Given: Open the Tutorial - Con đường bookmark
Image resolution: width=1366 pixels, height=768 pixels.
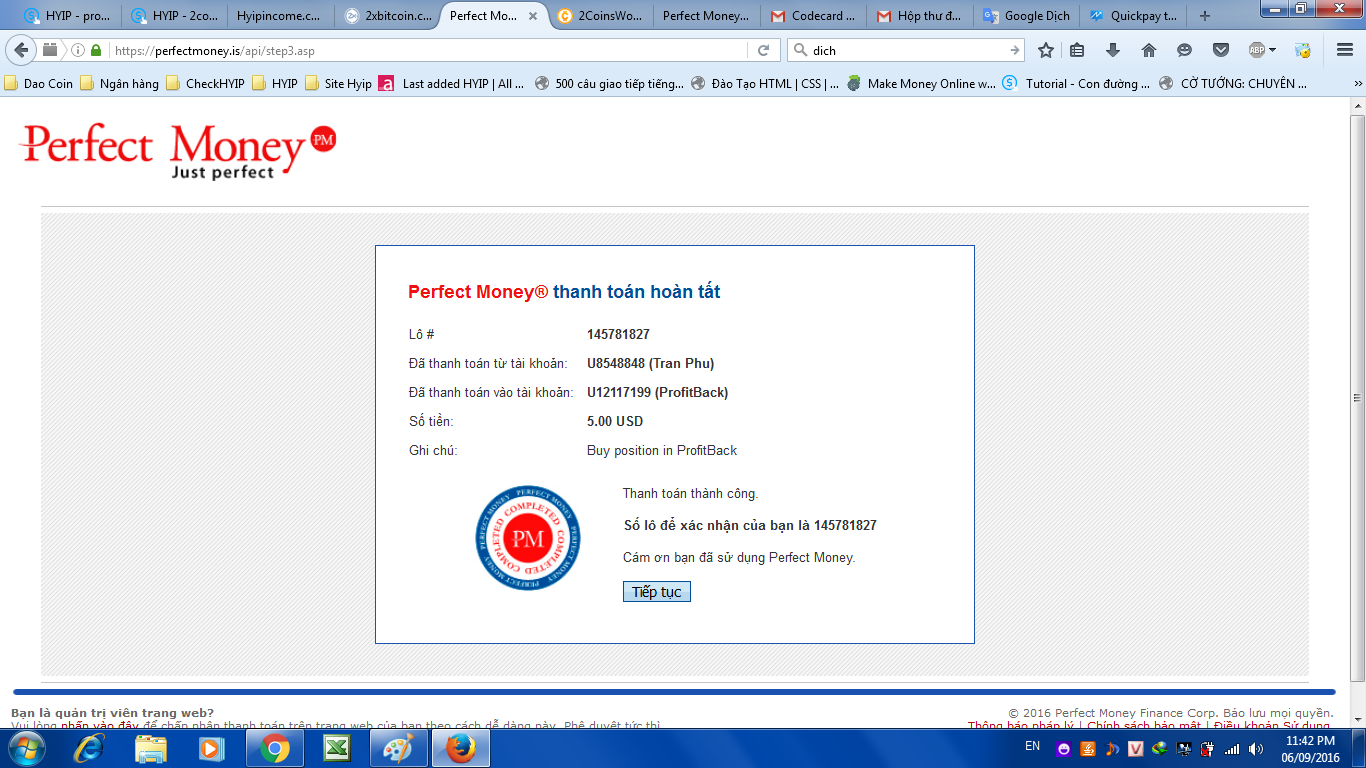Looking at the screenshot, I should pyautogui.click(x=1077, y=84).
